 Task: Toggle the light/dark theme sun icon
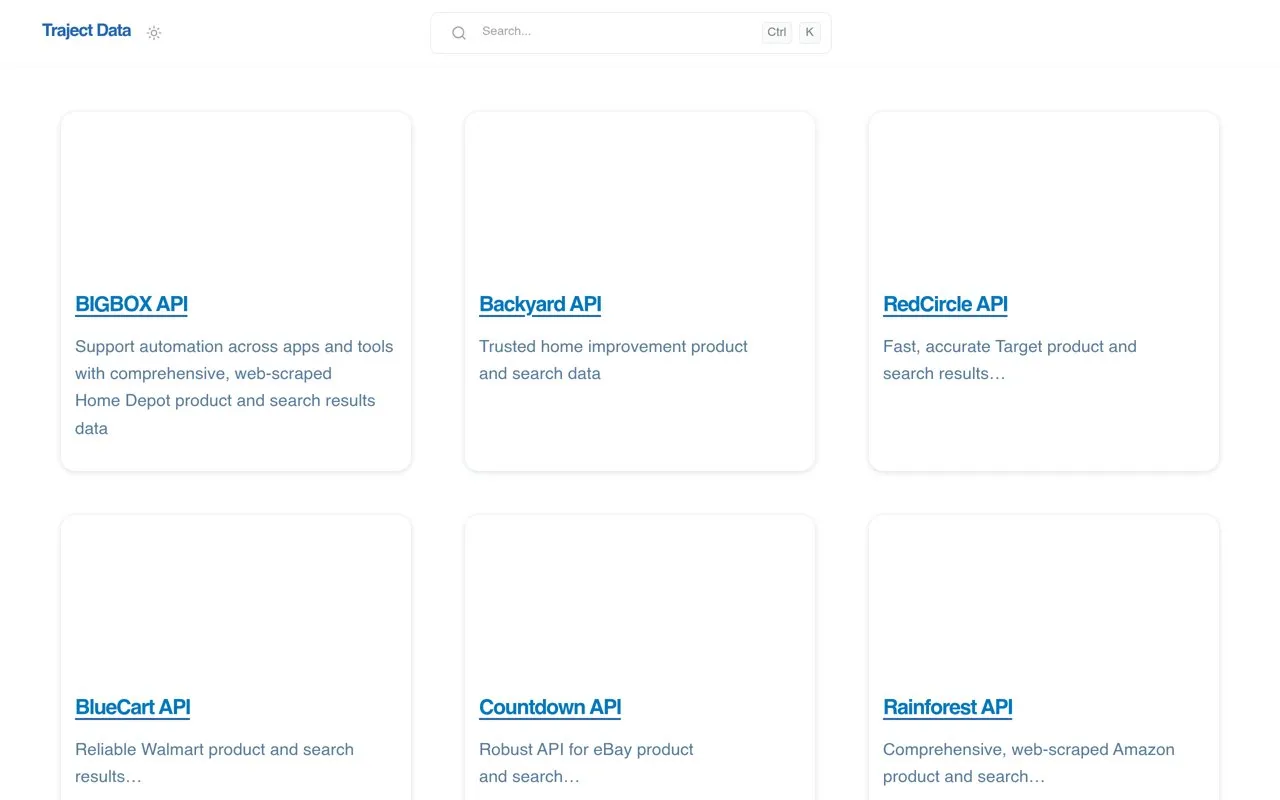coord(154,33)
